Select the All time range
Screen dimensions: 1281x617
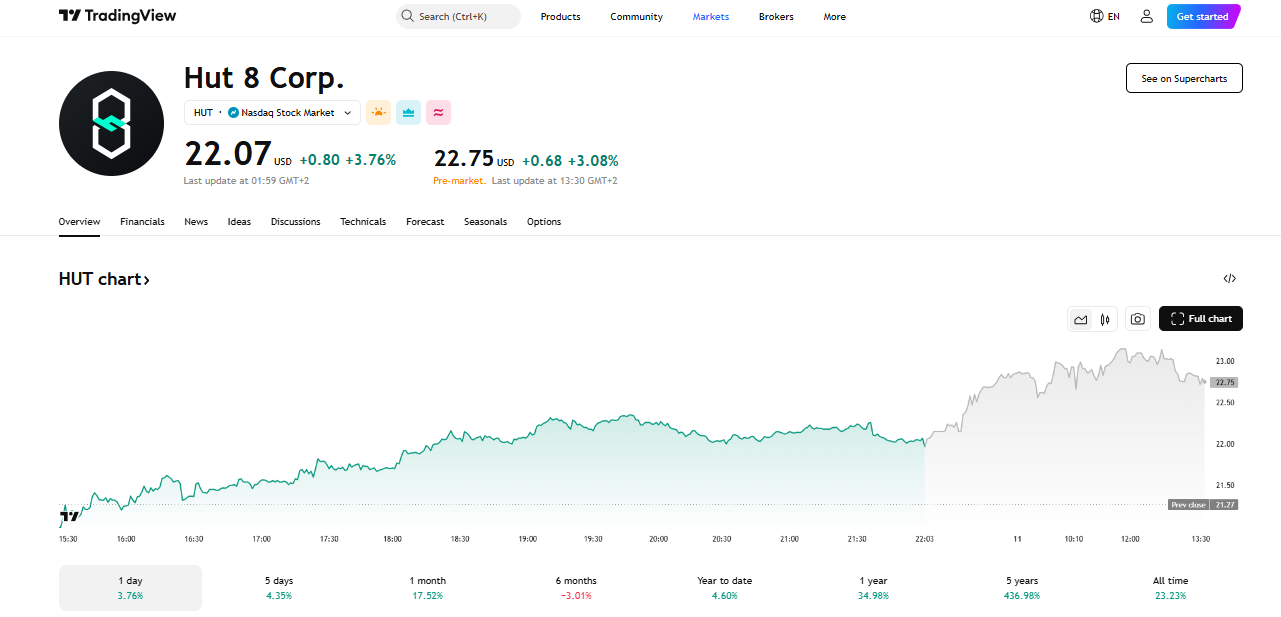[1170, 588]
